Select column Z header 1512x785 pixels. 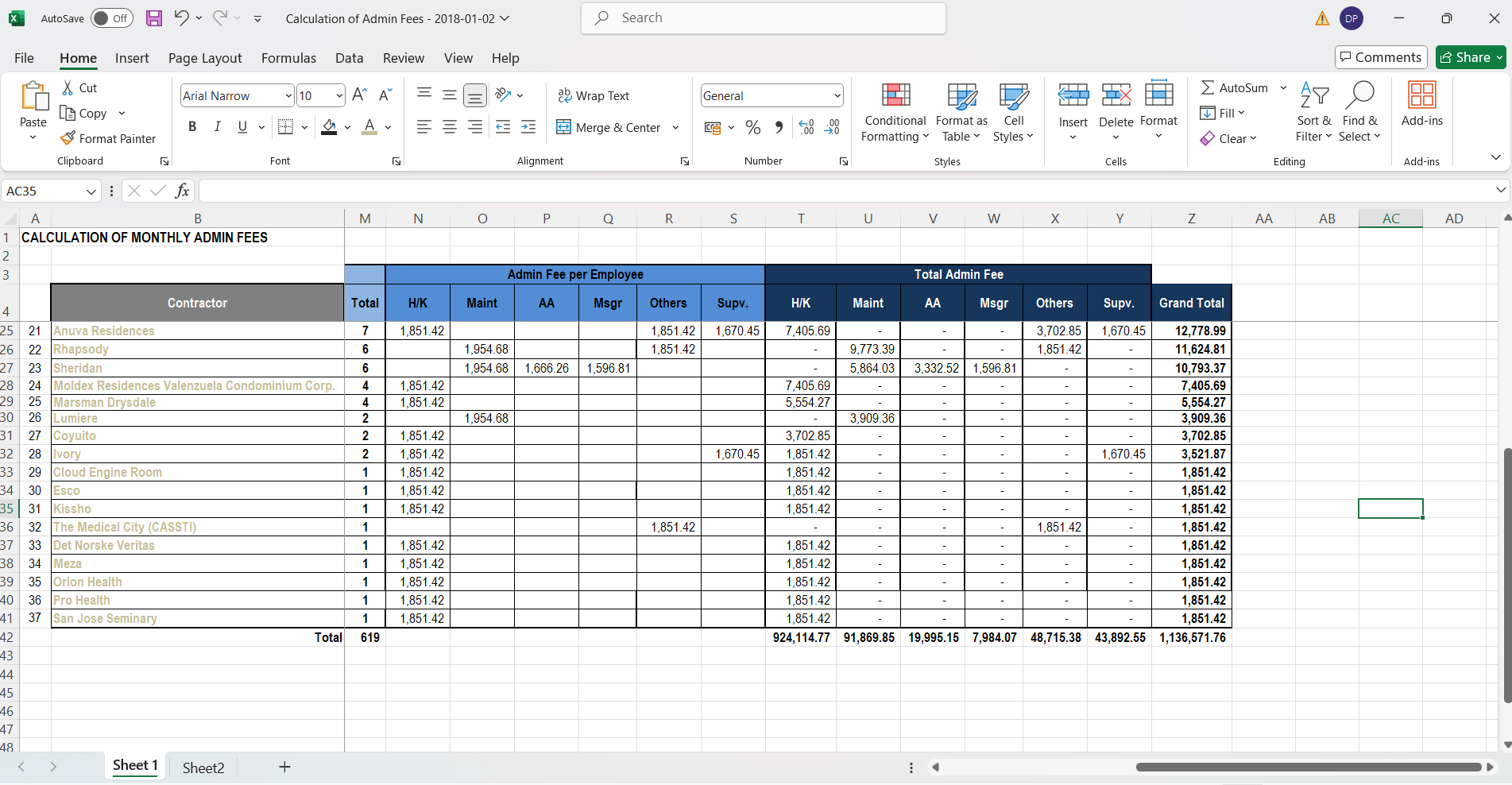pyautogui.click(x=1192, y=218)
